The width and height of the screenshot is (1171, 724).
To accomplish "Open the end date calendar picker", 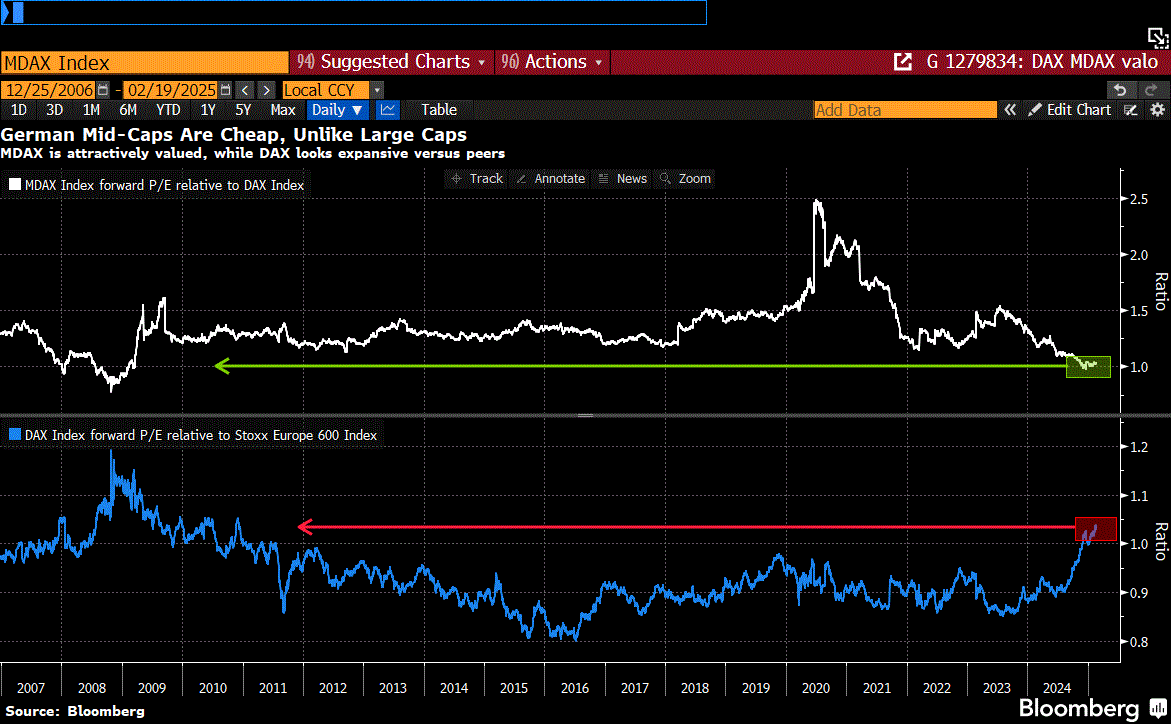I will [226, 90].
